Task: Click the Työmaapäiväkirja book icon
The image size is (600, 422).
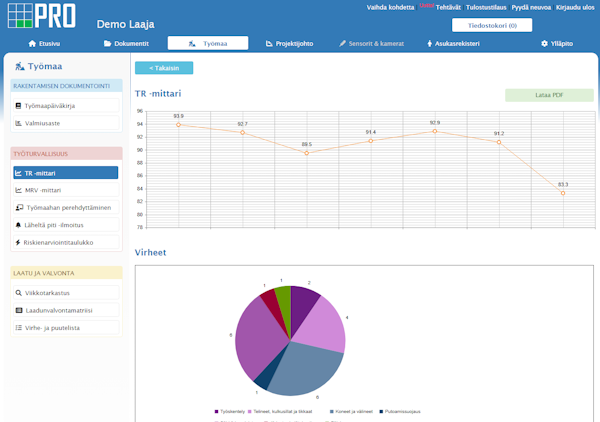Action: [19, 104]
